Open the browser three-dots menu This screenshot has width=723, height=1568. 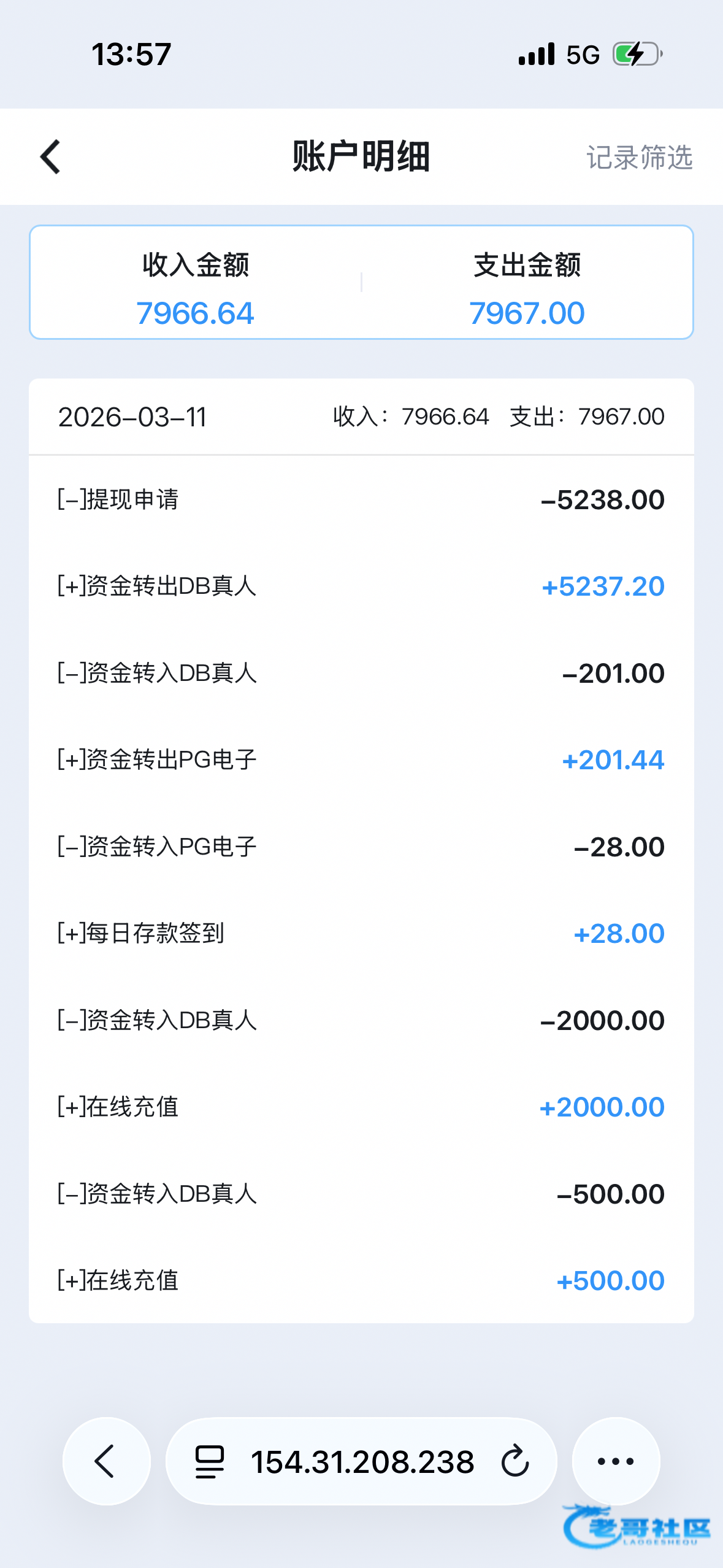coord(616,1461)
